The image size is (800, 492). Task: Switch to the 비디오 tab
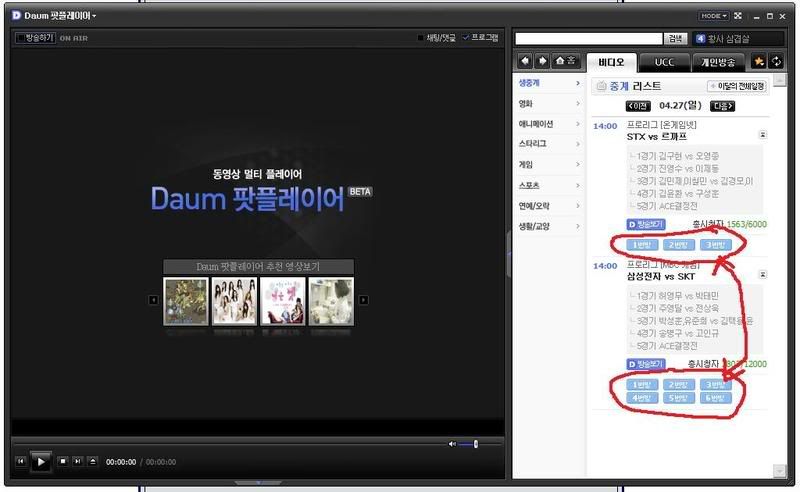tap(611, 62)
